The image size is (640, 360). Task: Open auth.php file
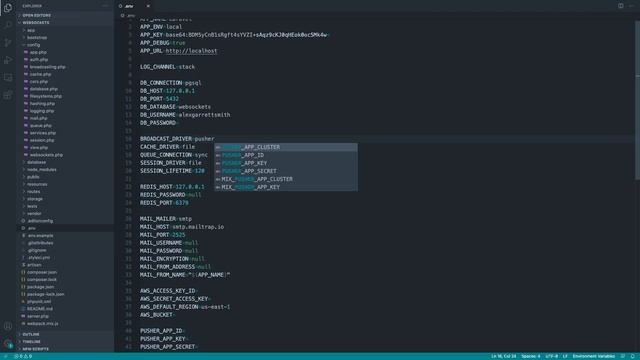65,59
